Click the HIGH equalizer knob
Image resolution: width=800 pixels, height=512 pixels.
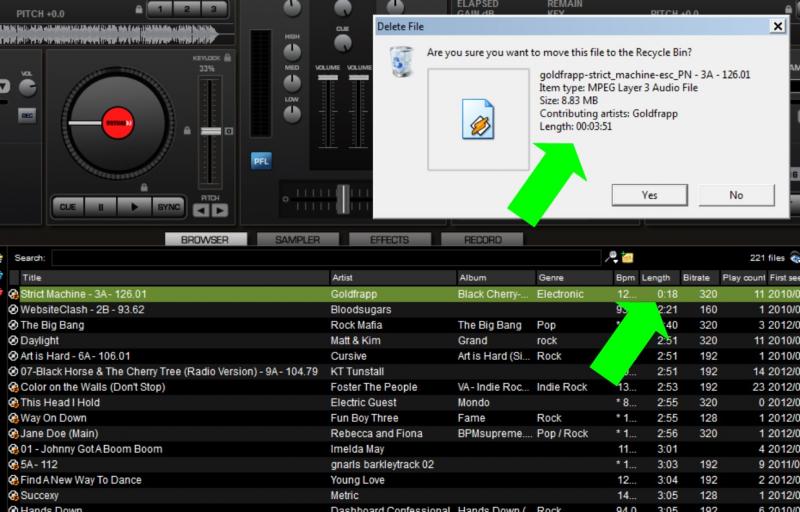292,52
